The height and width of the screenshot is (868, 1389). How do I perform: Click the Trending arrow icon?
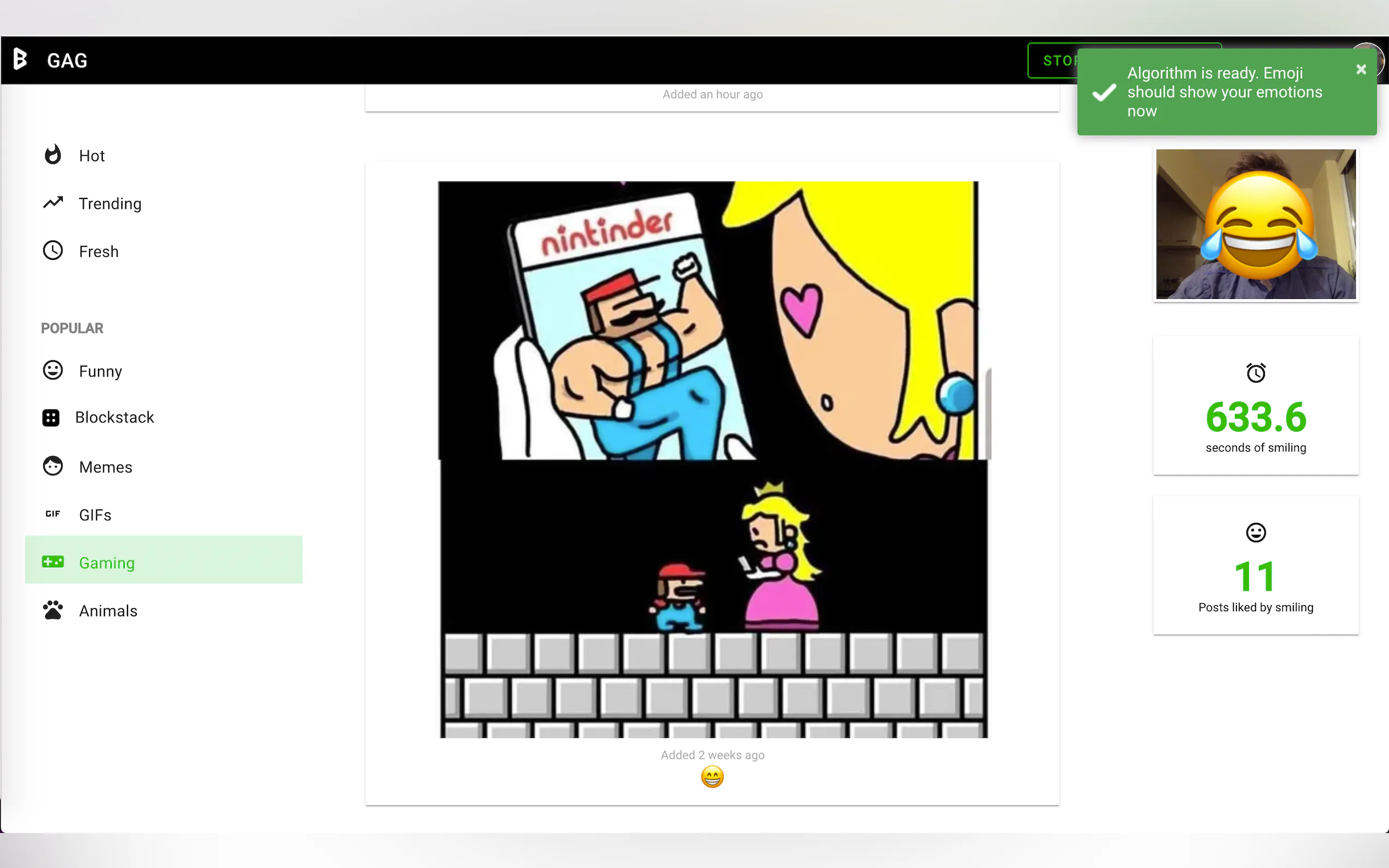tap(53, 203)
